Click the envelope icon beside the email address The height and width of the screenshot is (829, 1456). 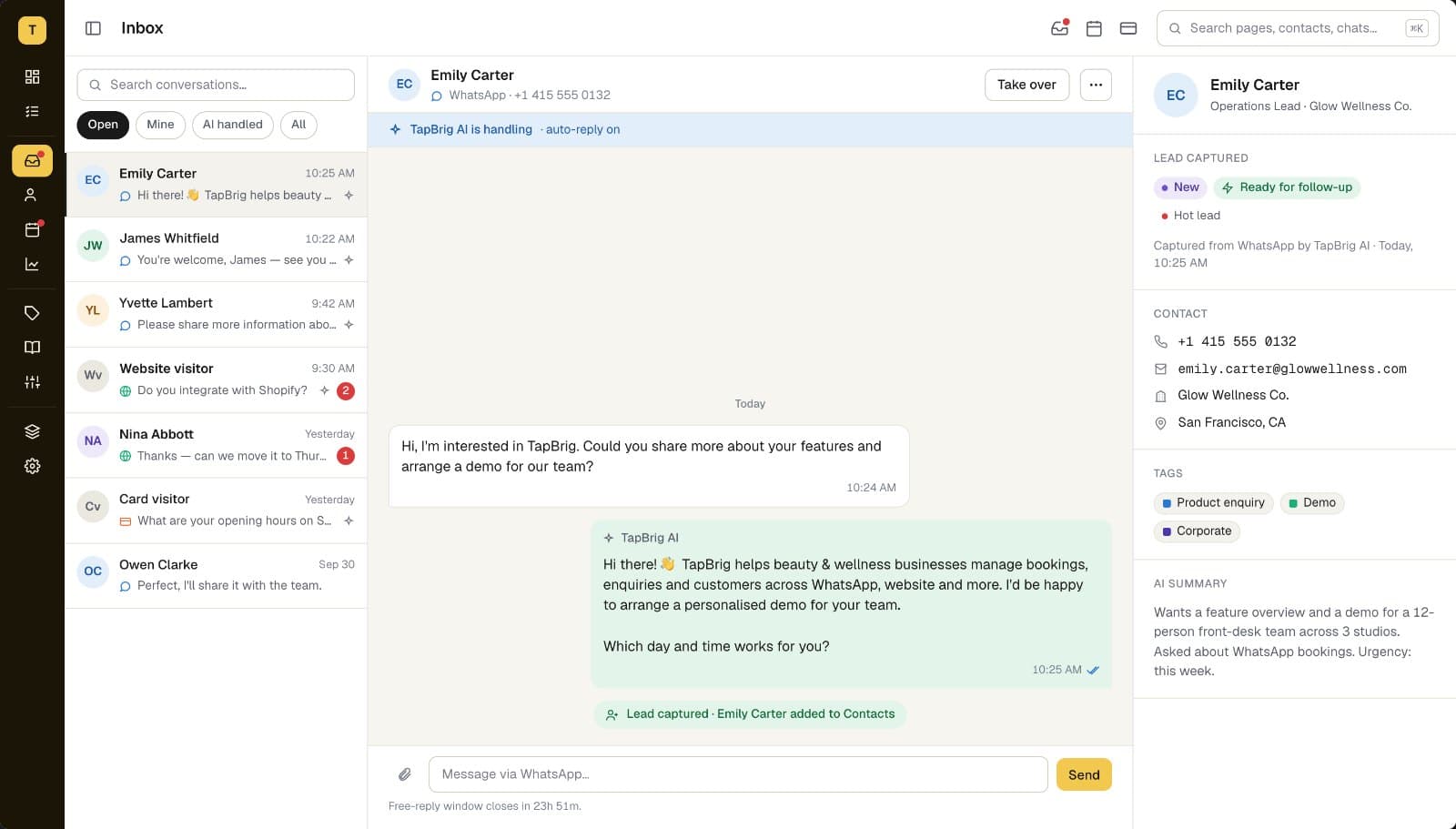tap(1160, 369)
